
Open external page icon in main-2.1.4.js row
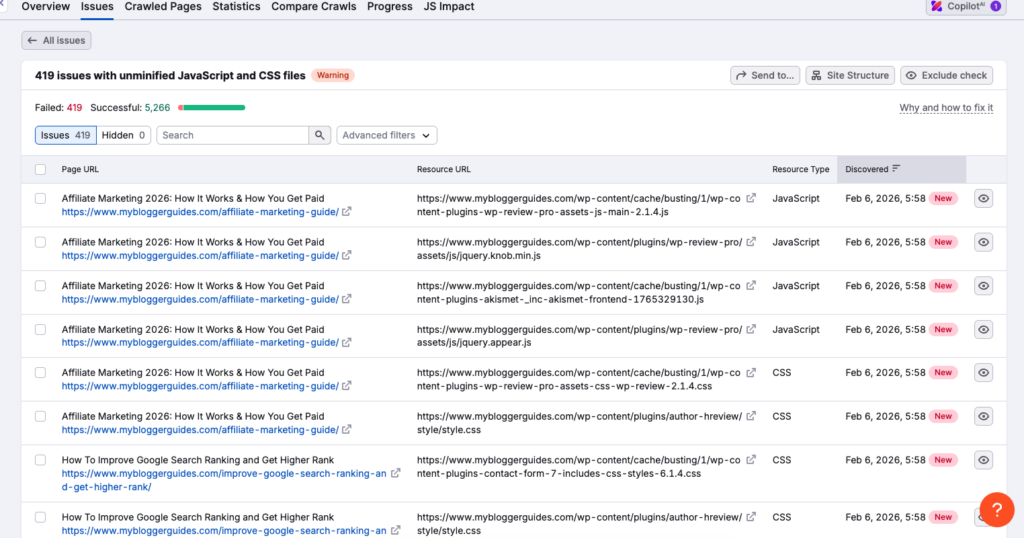tap(347, 212)
